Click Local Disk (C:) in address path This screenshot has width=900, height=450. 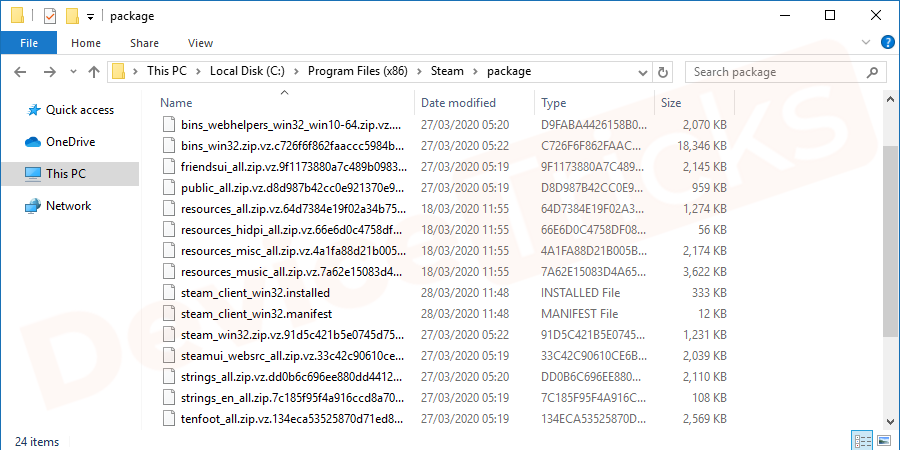click(x=247, y=71)
